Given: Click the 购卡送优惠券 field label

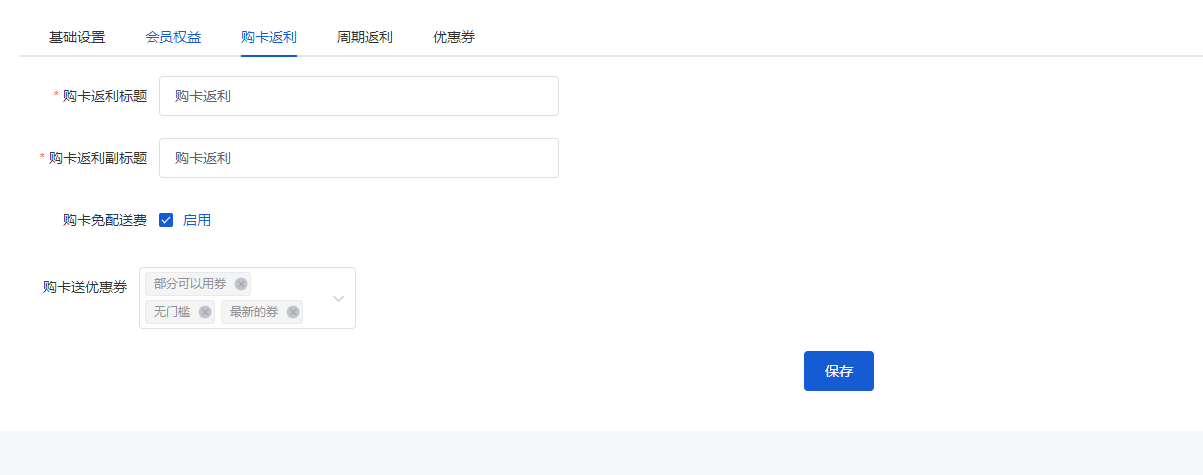Looking at the screenshot, I should pyautogui.click(x=85, y=287).
